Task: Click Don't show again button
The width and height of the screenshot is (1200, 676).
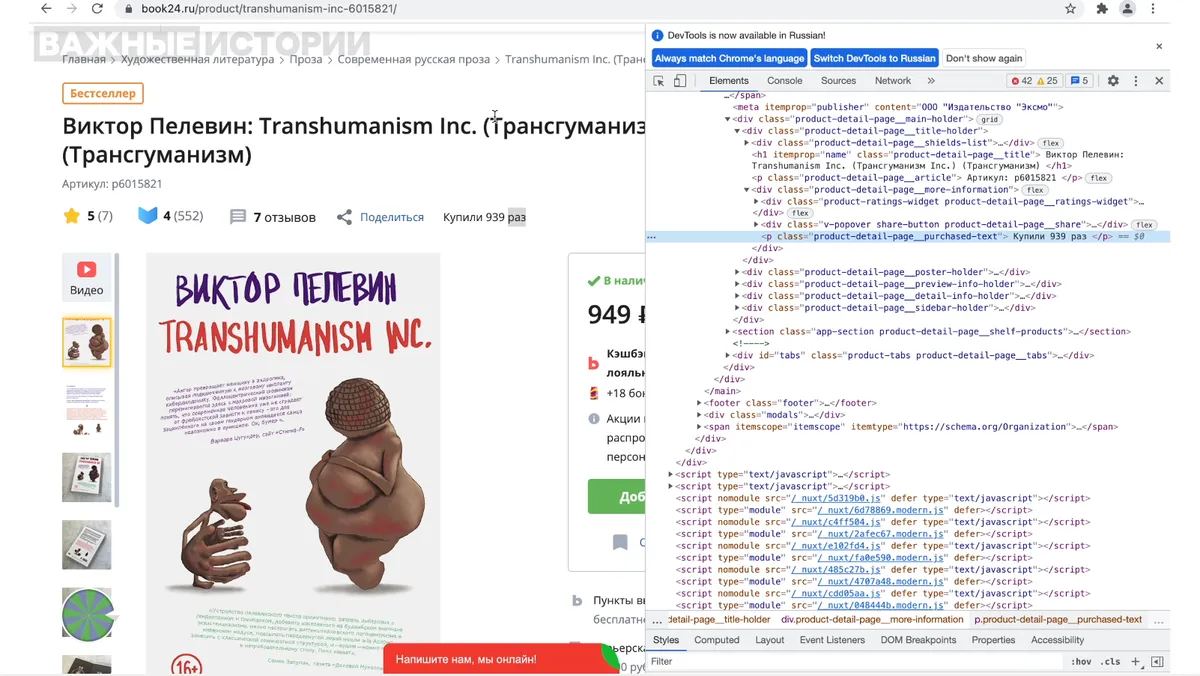Action: tap(984, 58)
